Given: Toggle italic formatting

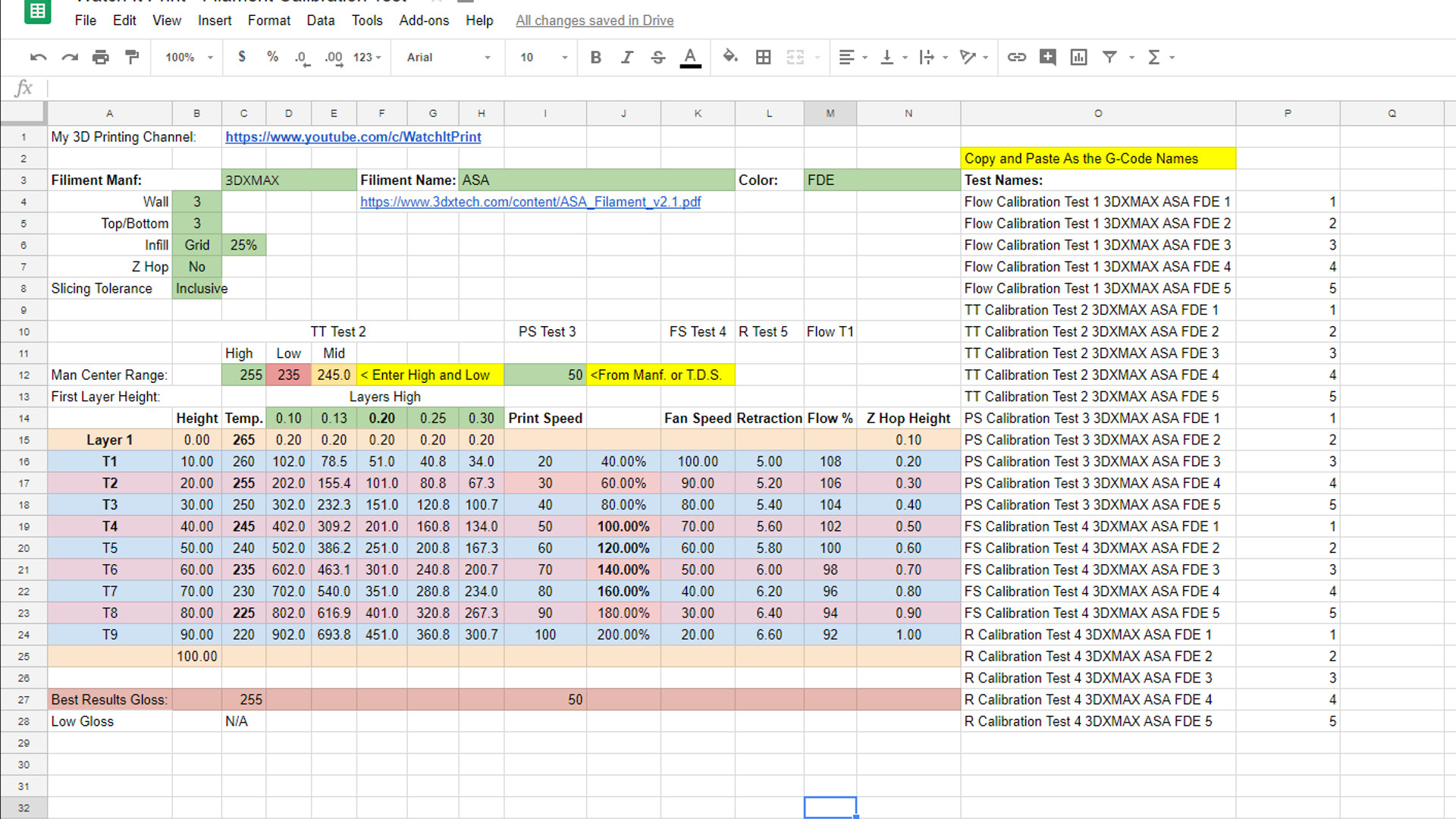Looking at the screenshot, I should (626, 58).
